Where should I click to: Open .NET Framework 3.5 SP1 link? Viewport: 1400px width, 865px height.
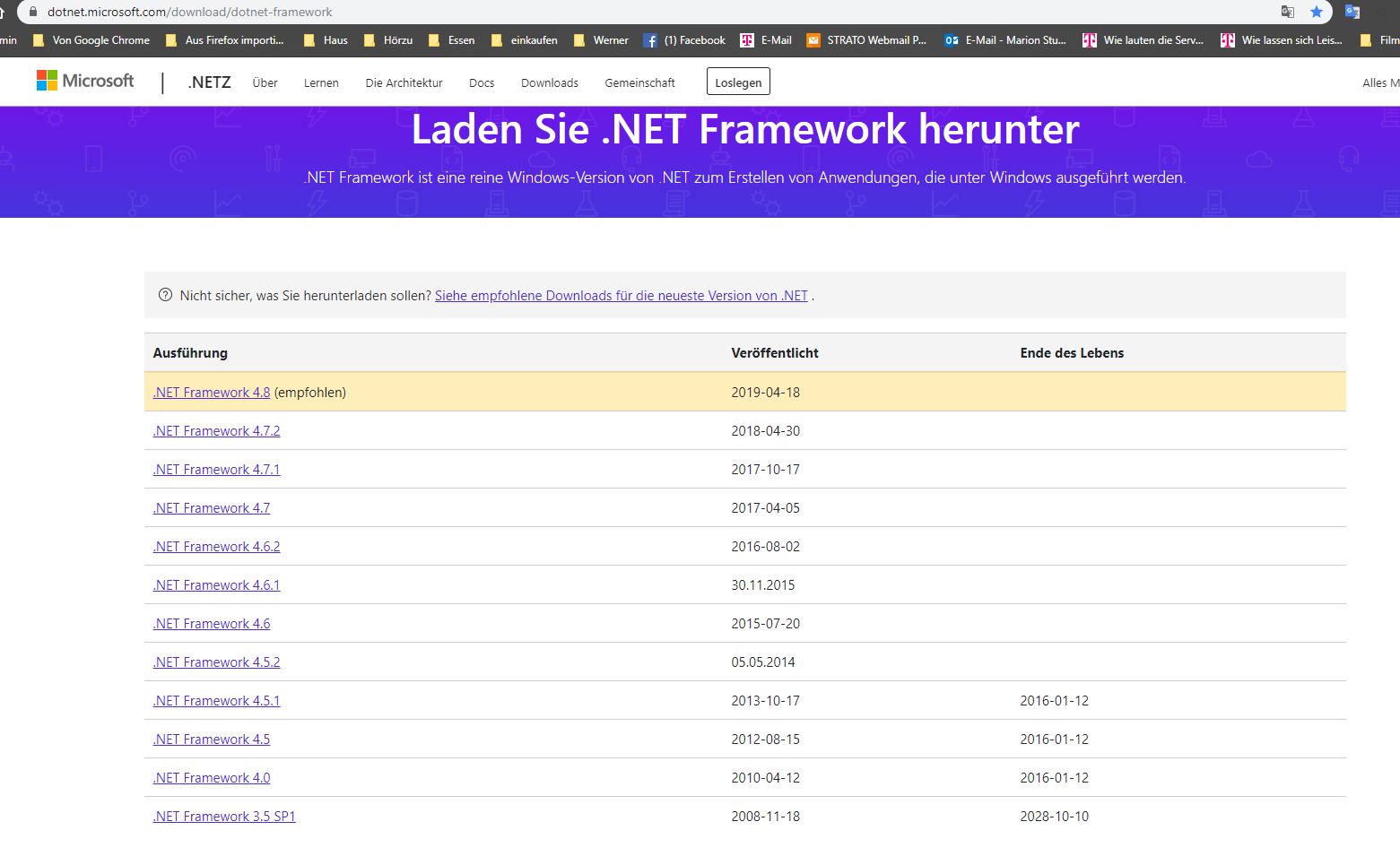point(224,817)
